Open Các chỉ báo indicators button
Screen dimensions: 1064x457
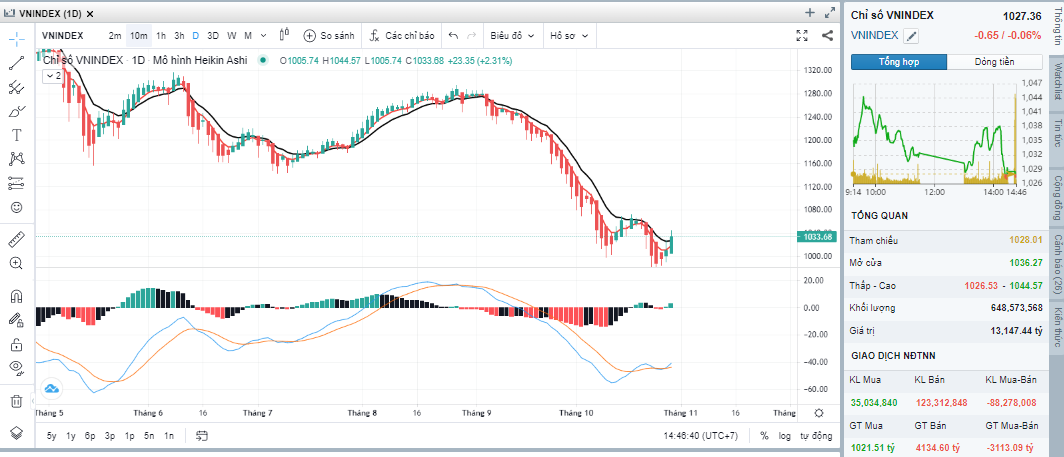[x=402, y=35]
